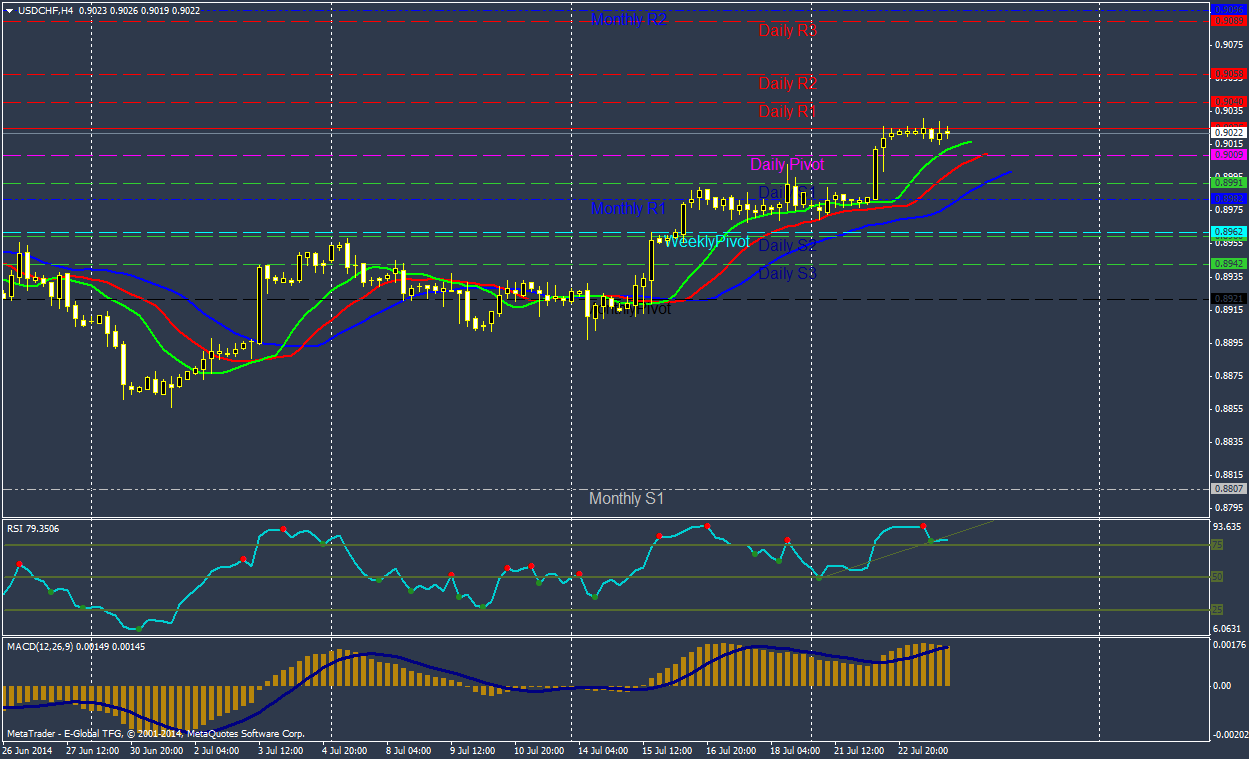Click the Daily R3 pivot label
This screenshot has width=1249, height=759.
tap(788, 30)
